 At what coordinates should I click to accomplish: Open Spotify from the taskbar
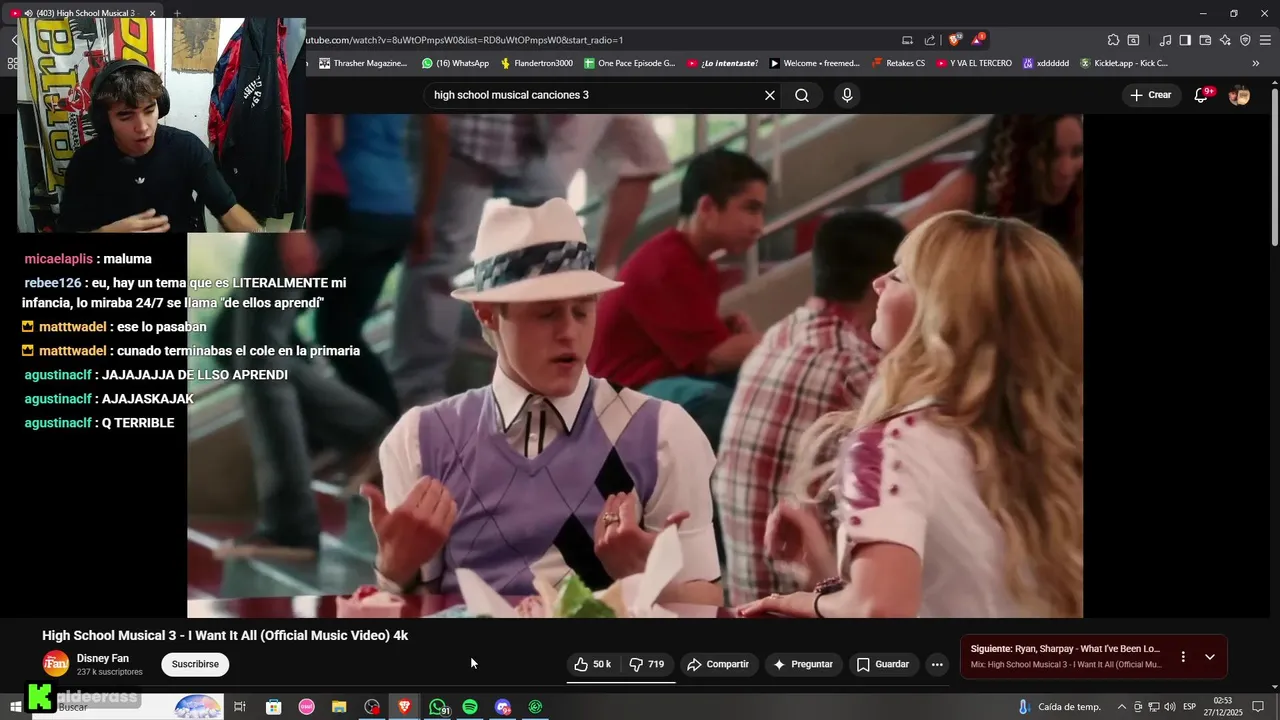click(470, 707)
